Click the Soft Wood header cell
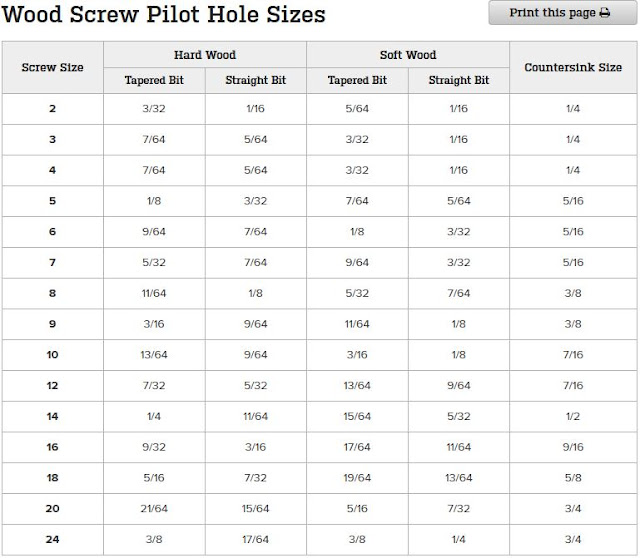The height and width of the screenshot is (558, 640). (x=408, y=55)
